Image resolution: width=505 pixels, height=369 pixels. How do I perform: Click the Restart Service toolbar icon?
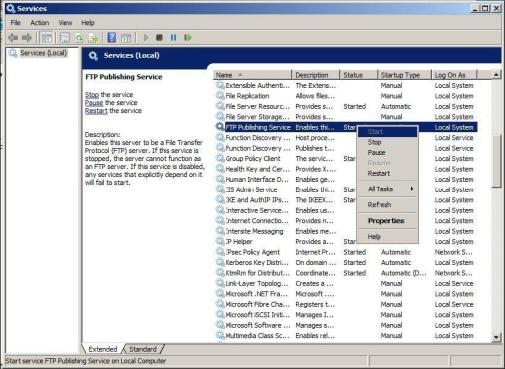click(x=188, y=38)
